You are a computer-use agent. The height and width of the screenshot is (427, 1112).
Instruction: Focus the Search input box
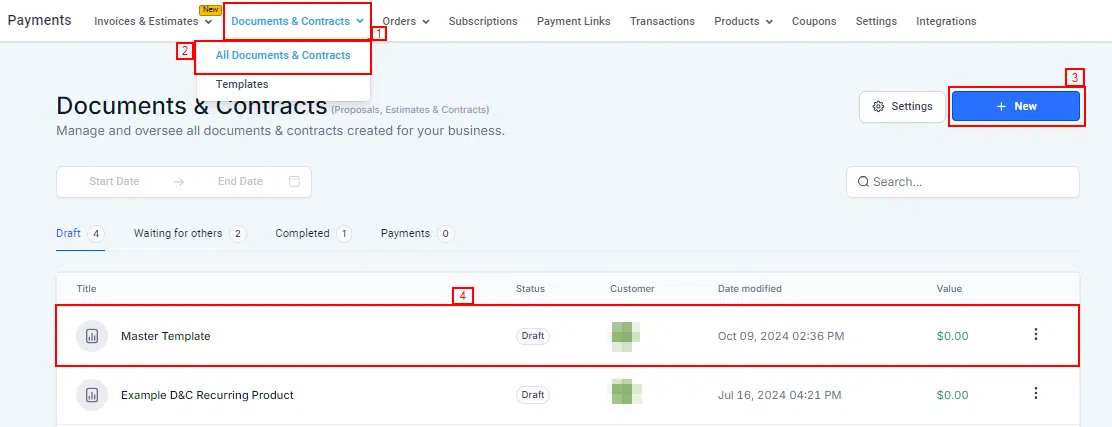tap(963, 182)
